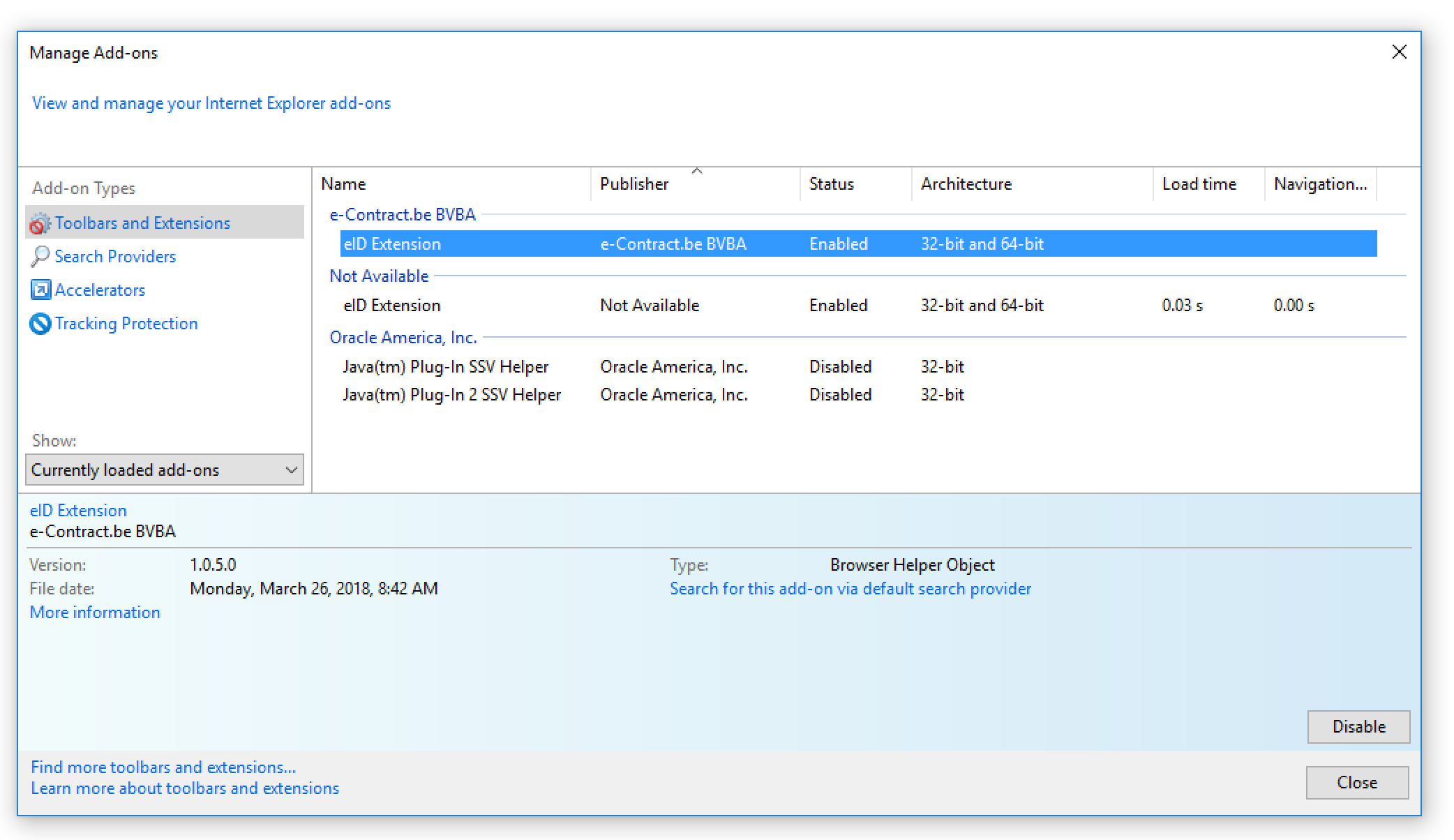Open Learn more about toolbars and extensions
Image resolution: width=1454 pixels, height=840 pixels.
pos(185,788)
